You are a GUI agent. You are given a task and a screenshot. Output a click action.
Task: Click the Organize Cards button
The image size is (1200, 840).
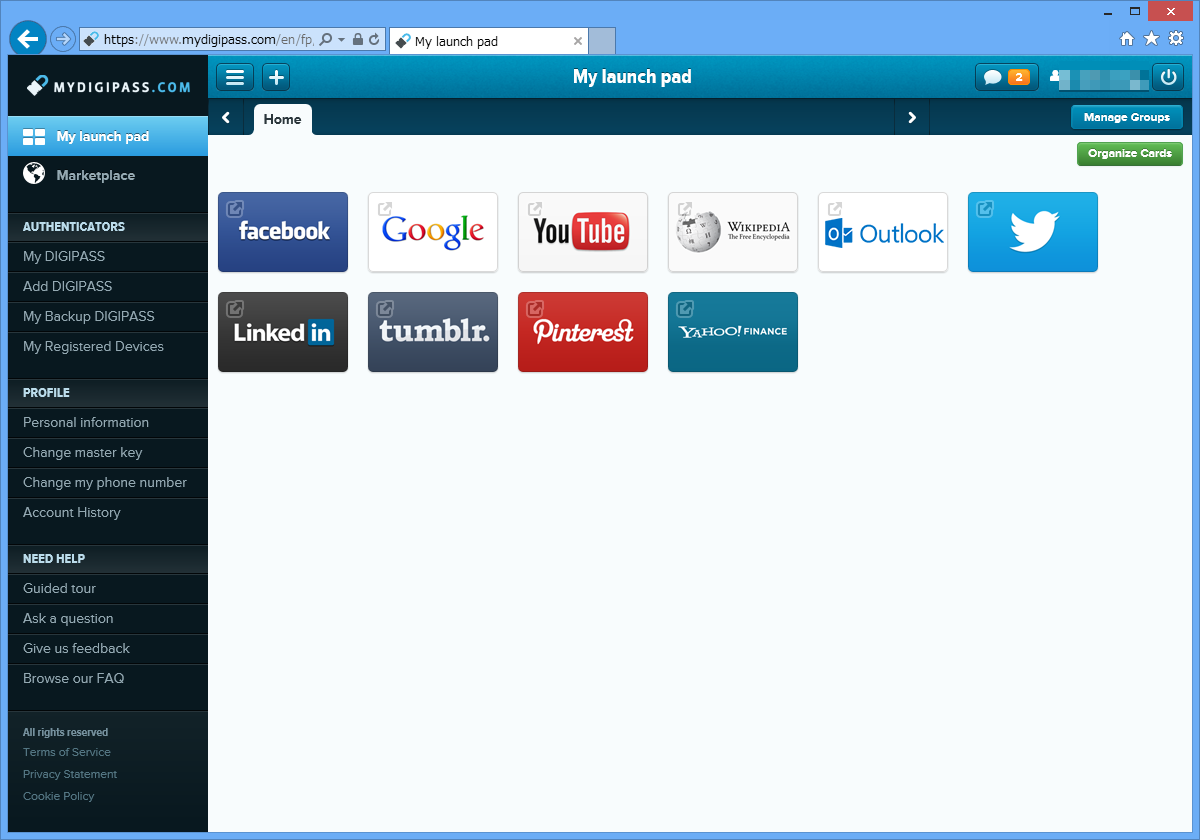[x=1130, y=154]
